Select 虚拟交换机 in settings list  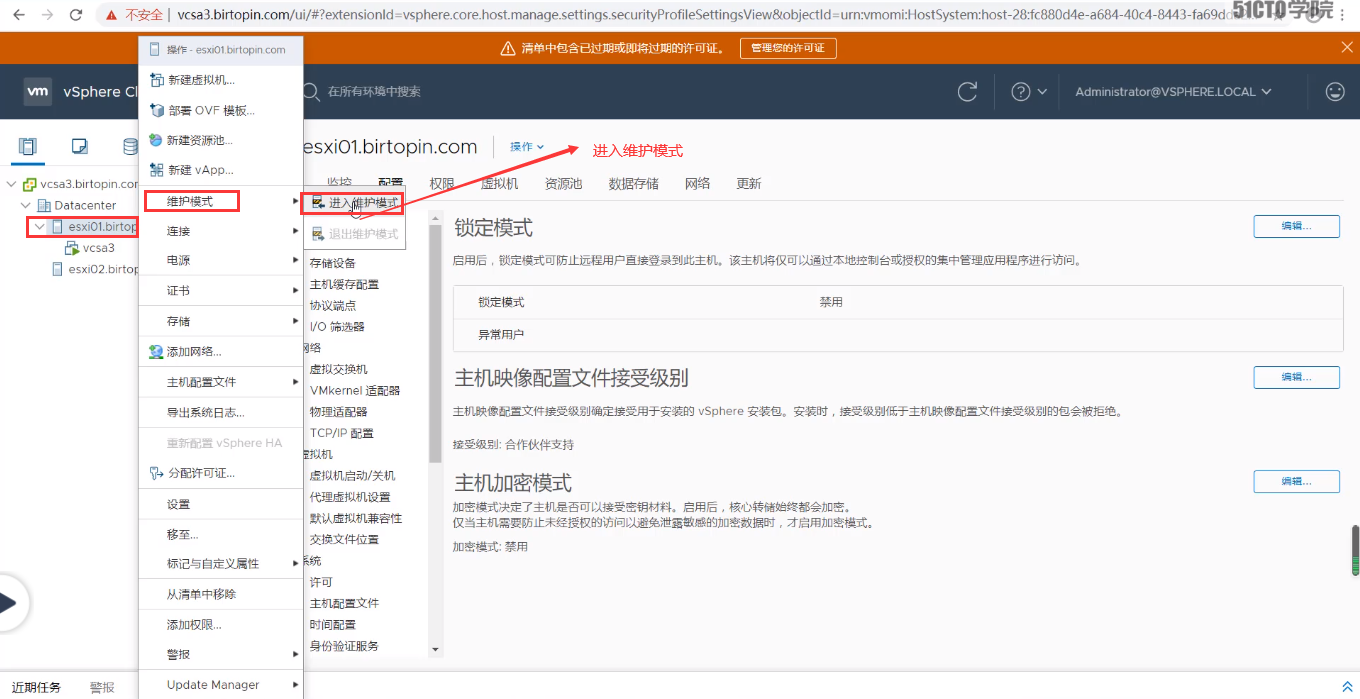[x=338, y=369]
